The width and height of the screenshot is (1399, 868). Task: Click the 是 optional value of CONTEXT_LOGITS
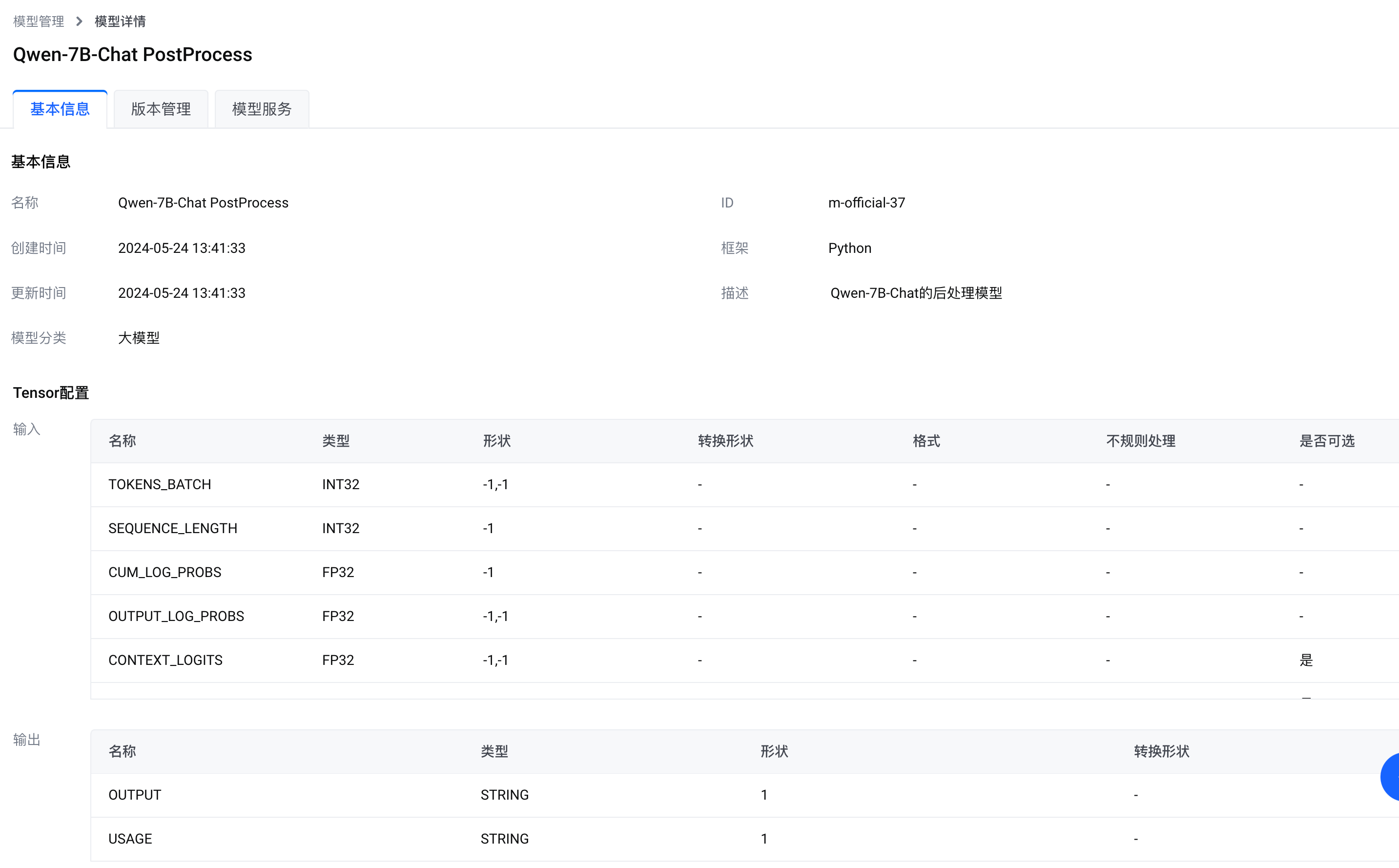pos(1306,660)
